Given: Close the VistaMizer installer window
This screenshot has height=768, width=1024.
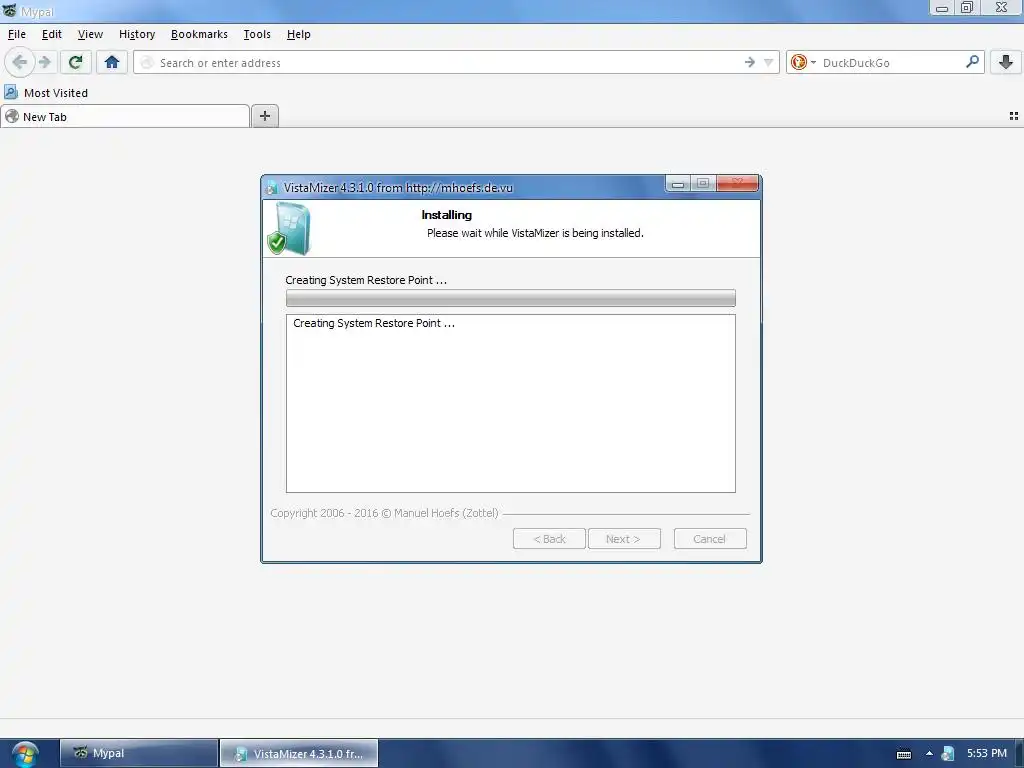Looking at the screenshot, I should (x=737, y=184).
